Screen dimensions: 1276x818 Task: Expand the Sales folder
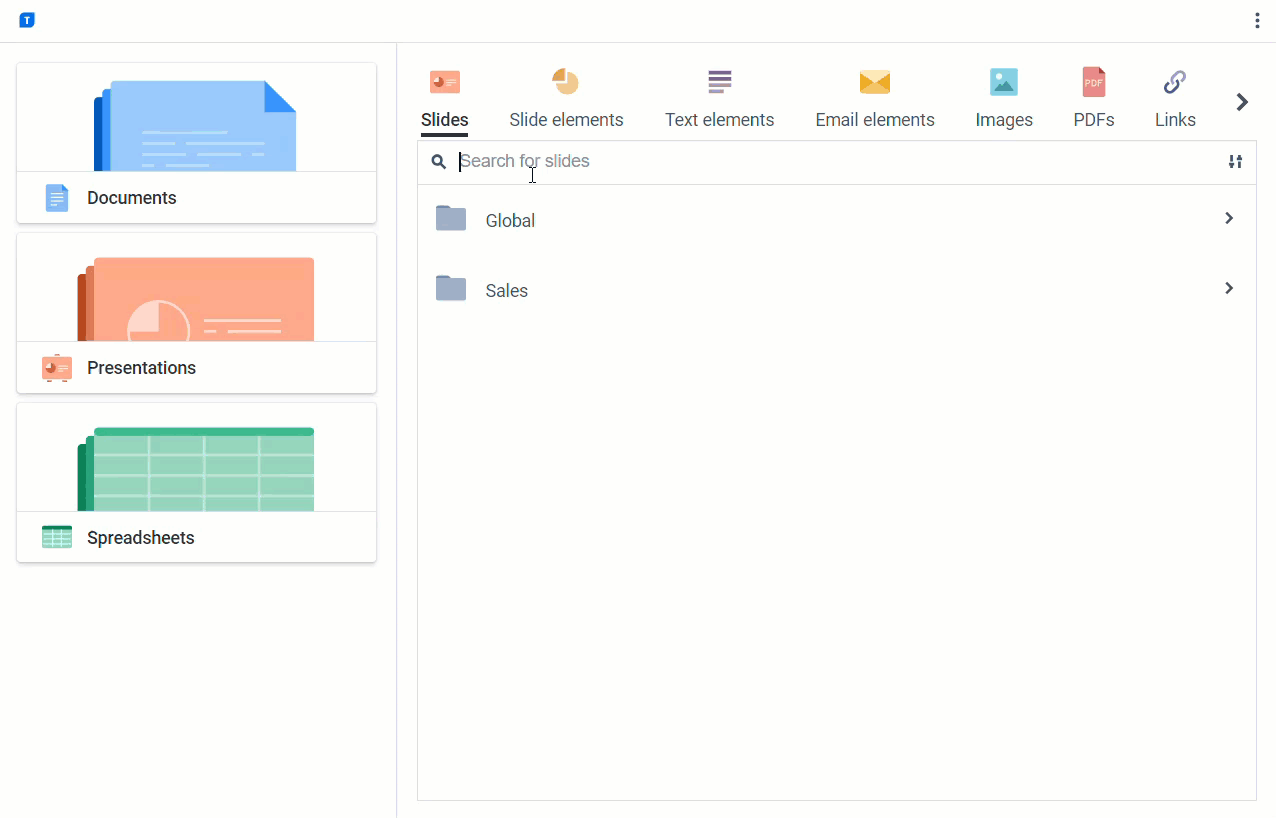(1229, 288)
